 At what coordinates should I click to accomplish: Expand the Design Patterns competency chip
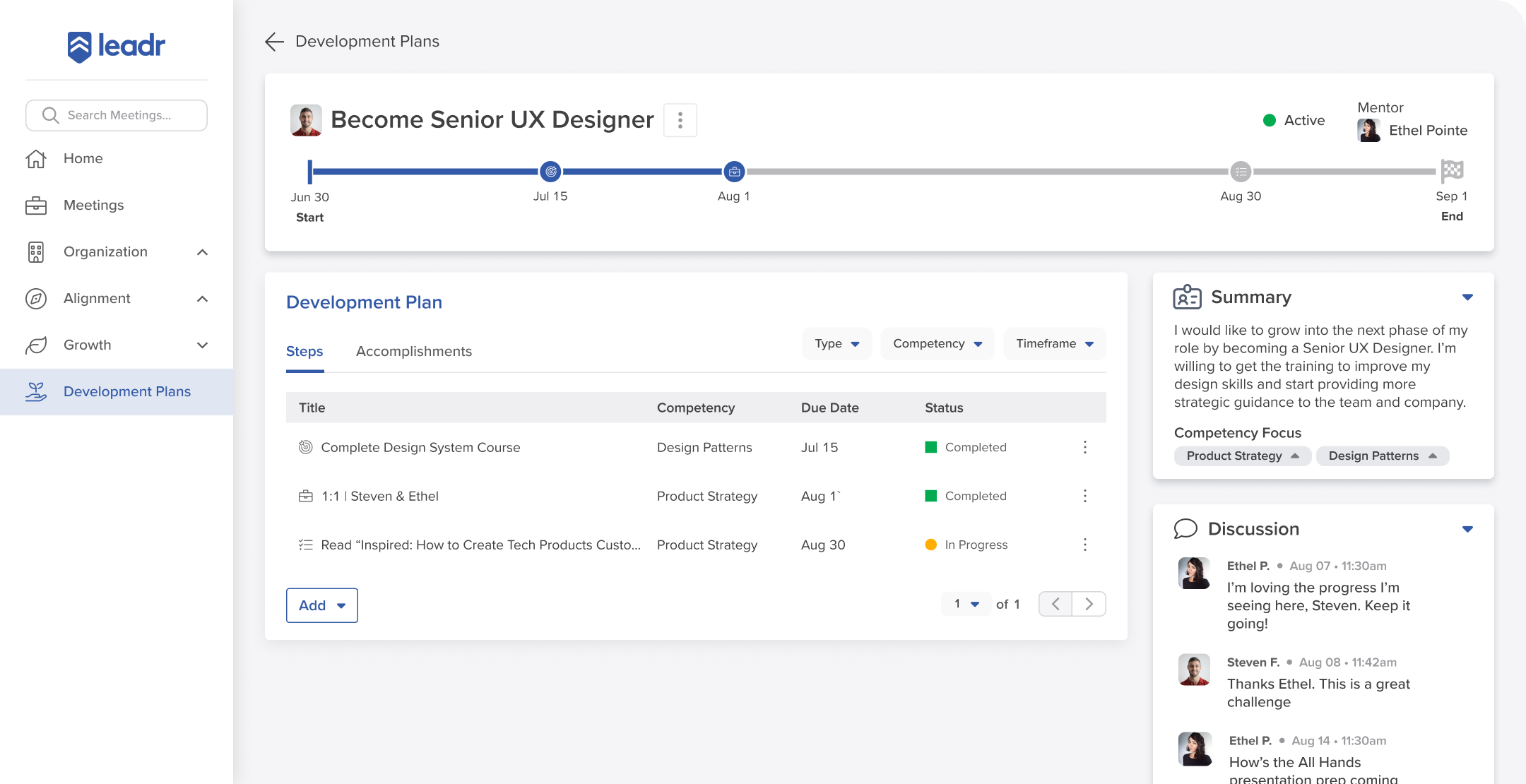pyautogui.click(x=1383, y=456)
